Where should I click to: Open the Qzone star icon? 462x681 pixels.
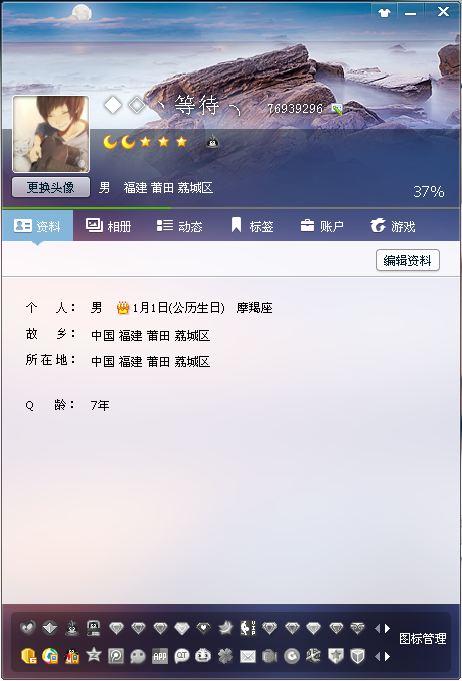93,655
